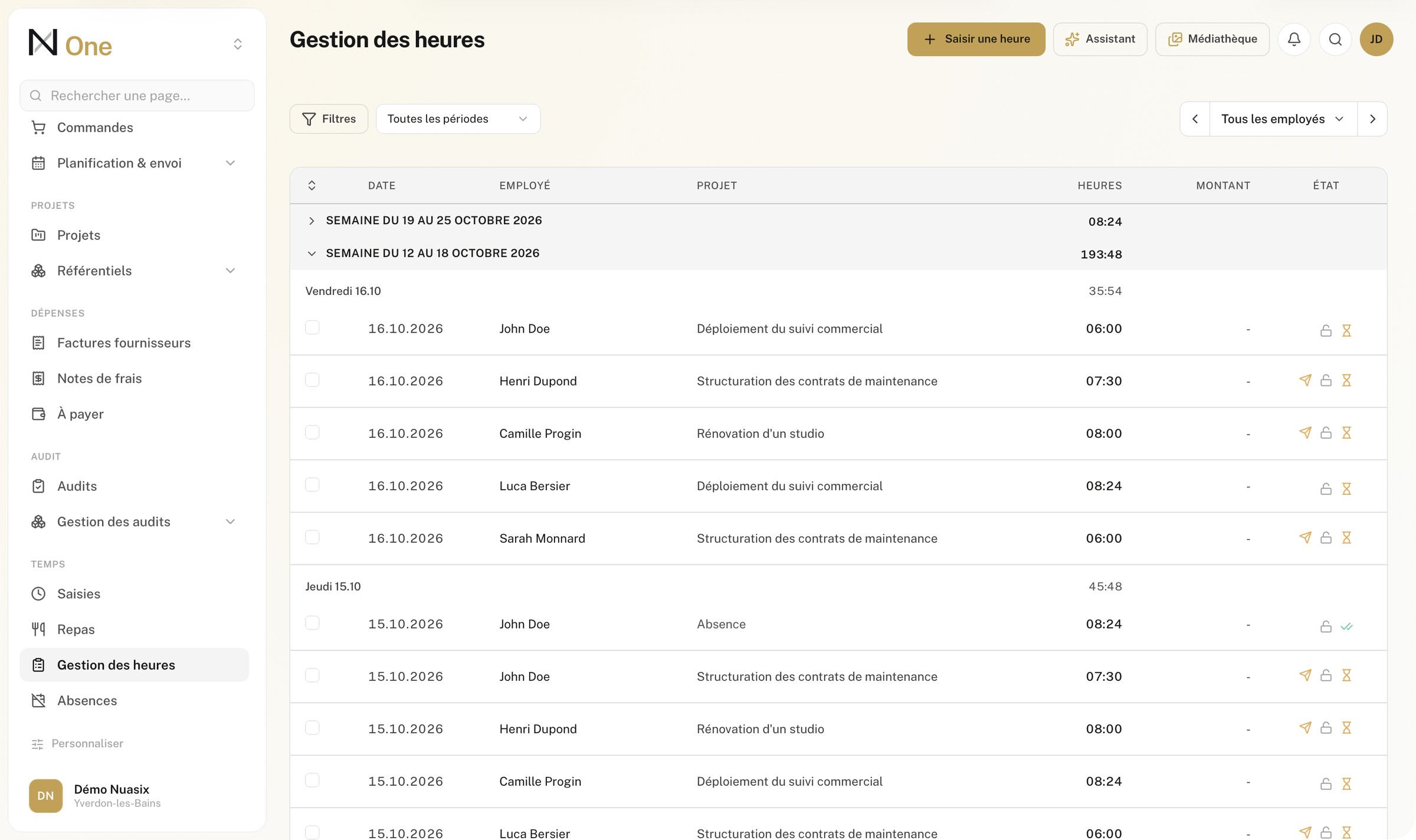
Task: Check the John Doe Absence row checkbox
Action: click(312, 623)
